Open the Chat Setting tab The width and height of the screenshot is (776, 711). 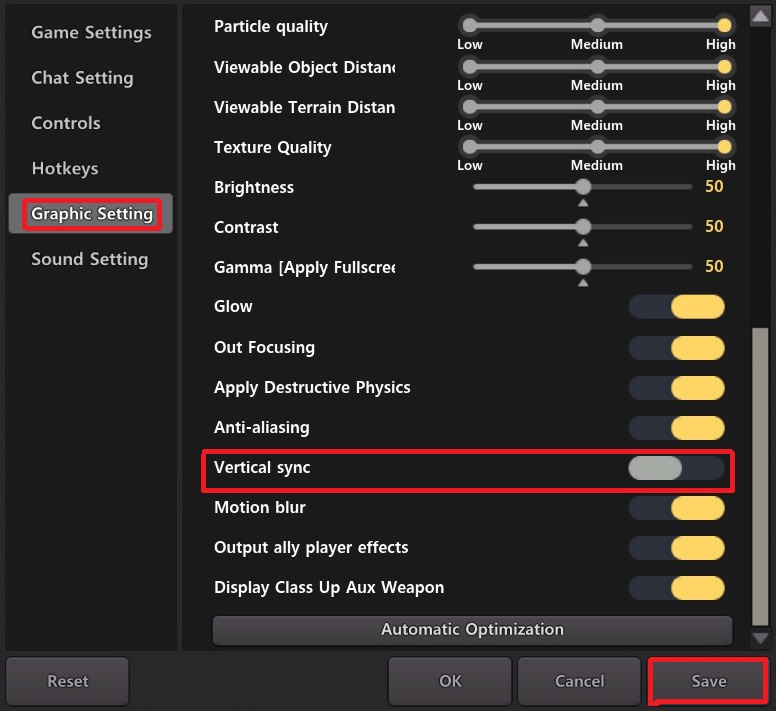82,78
